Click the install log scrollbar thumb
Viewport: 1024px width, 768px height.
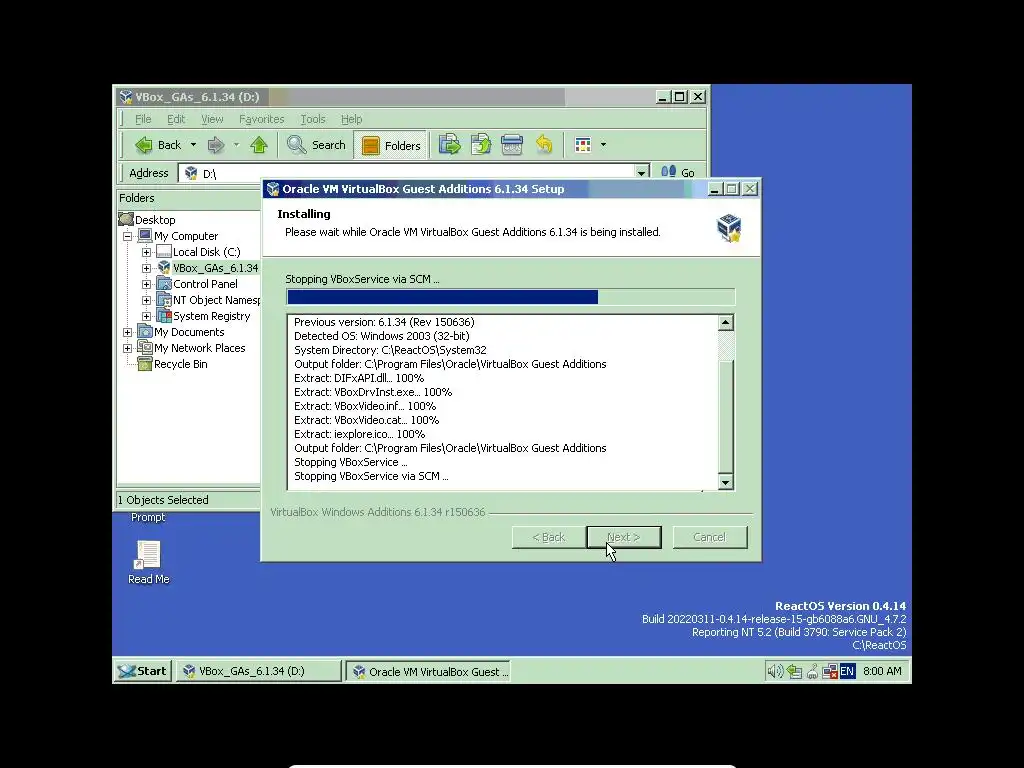tap(726, 416)
